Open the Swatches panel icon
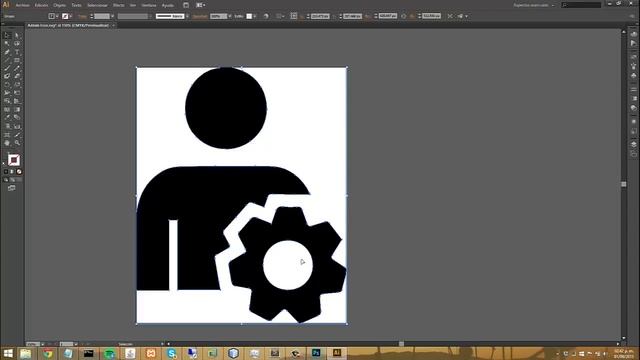The image size is (640, 360). coord(633,56)
